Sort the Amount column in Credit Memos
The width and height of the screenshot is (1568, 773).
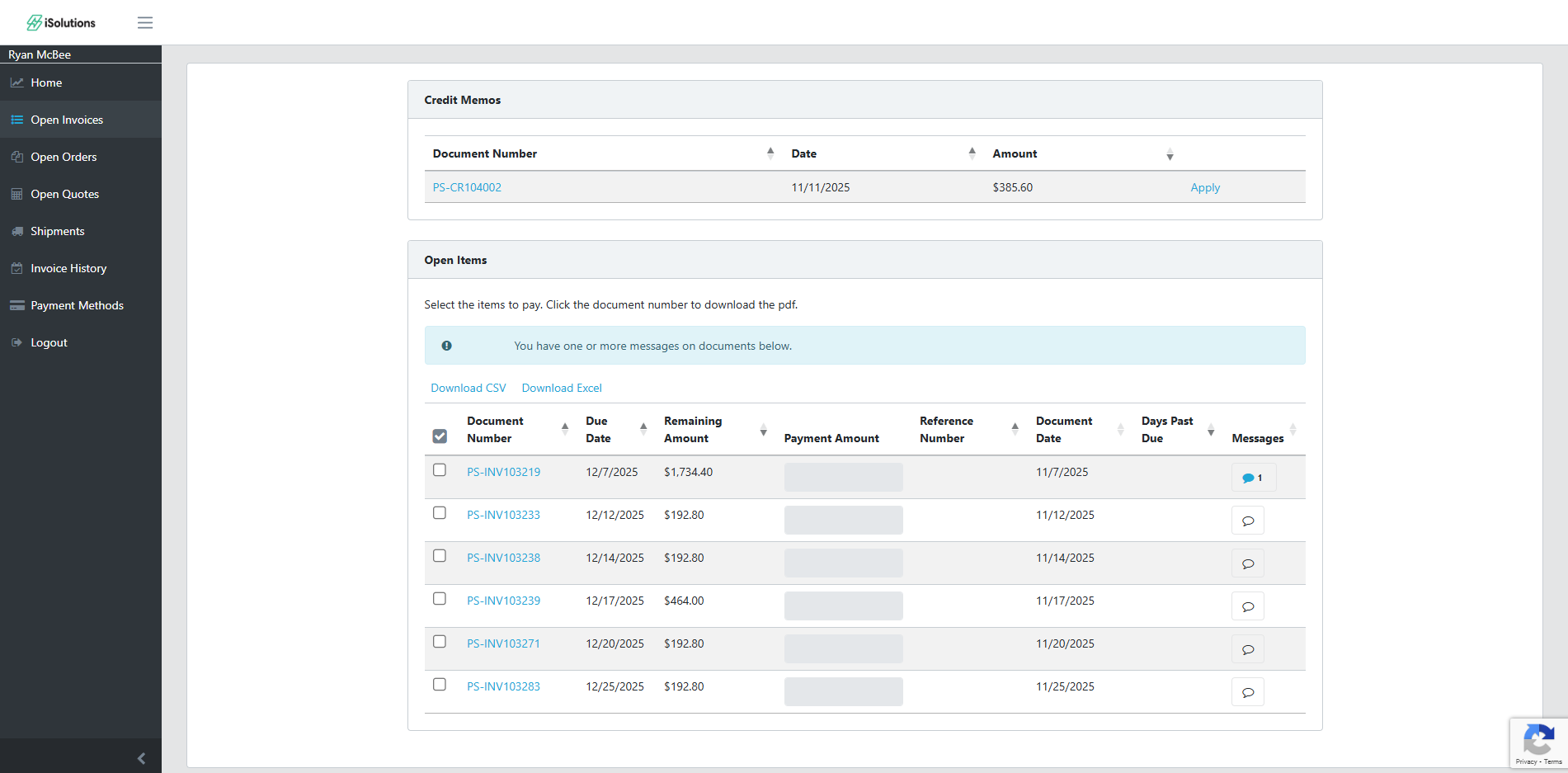[x=1170, y=154]
